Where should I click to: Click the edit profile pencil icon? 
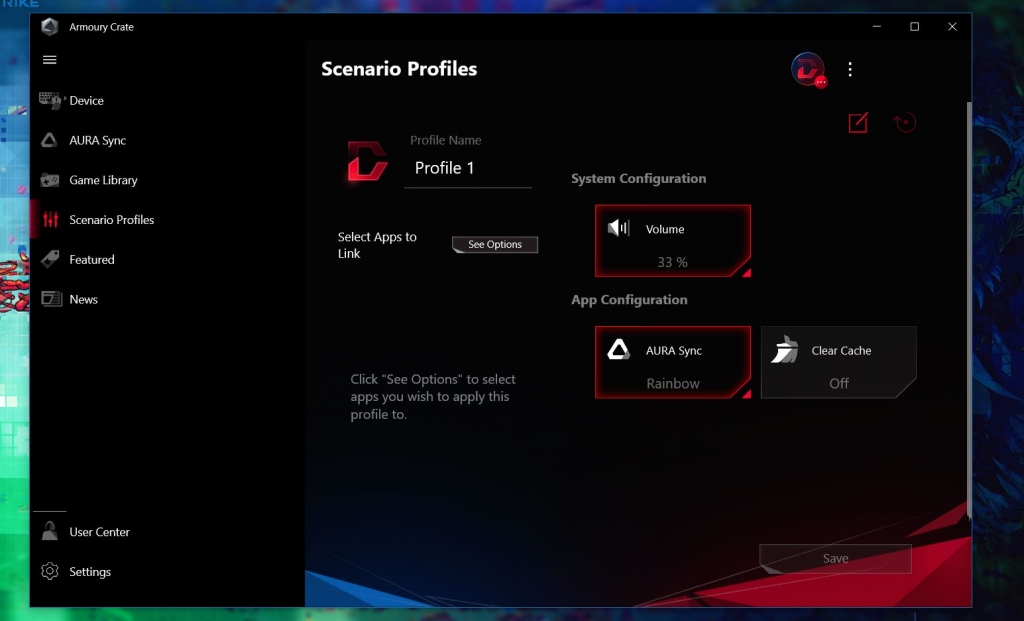click(x=858, y=123)
